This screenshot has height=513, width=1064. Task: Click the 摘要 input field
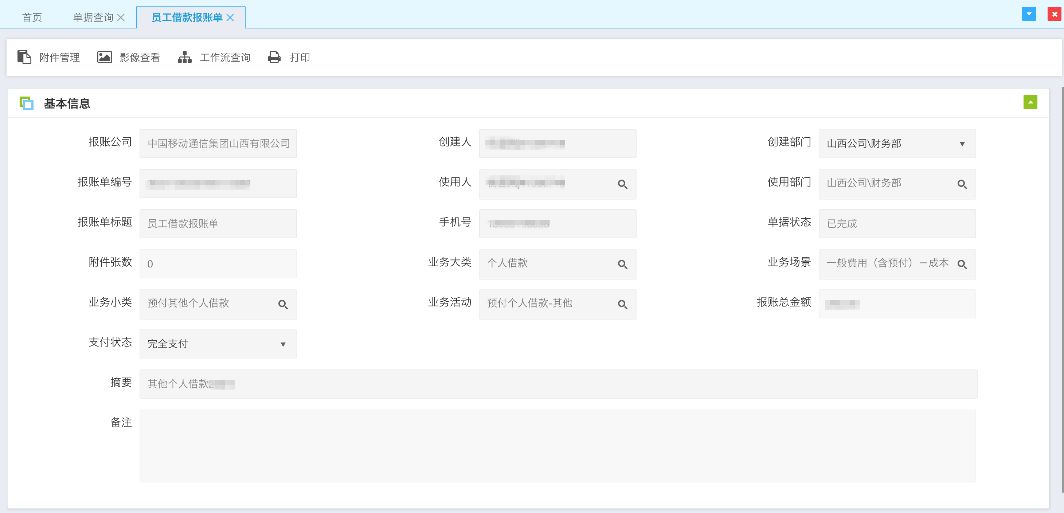pos(557,384)
